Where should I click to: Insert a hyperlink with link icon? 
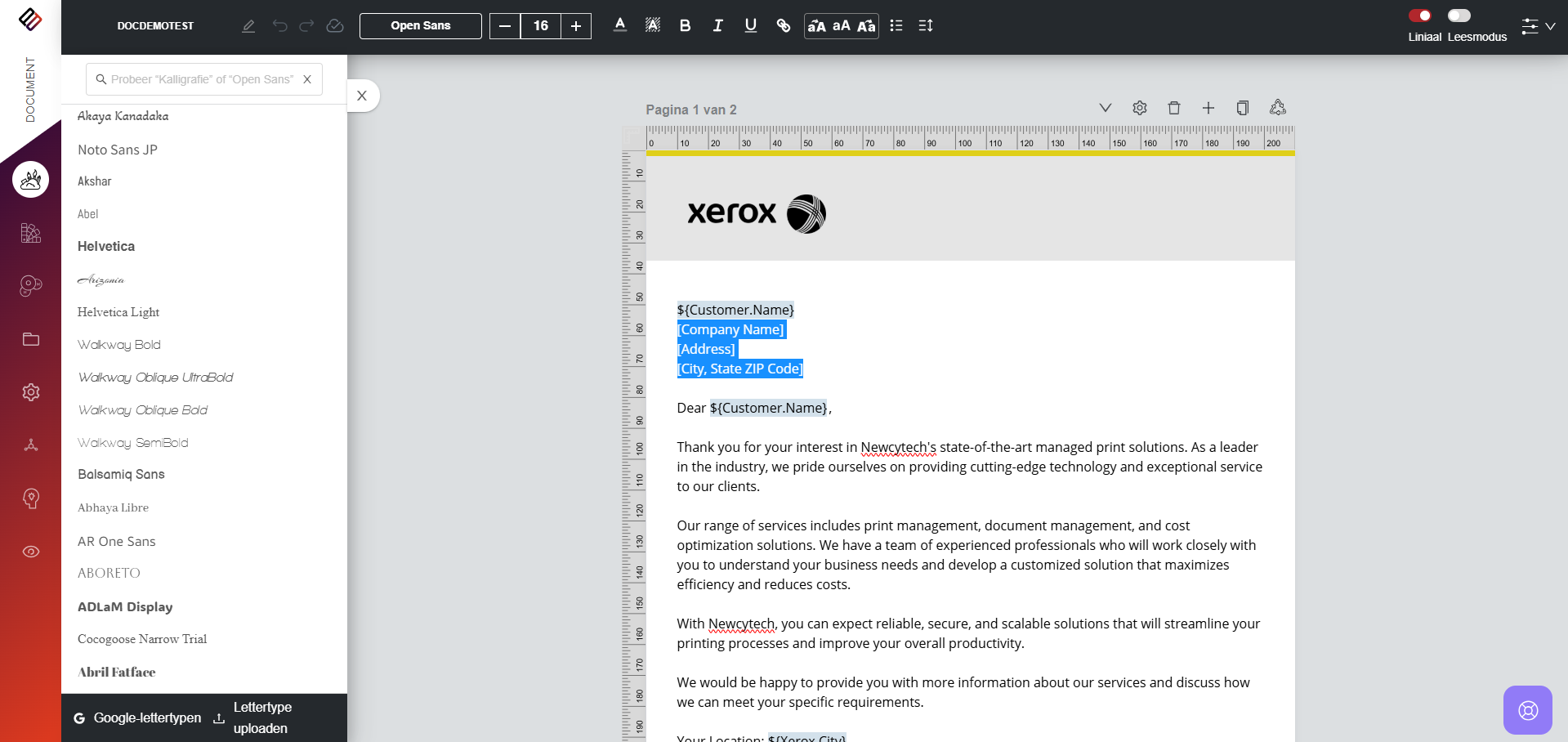click(x=783, y=26)
